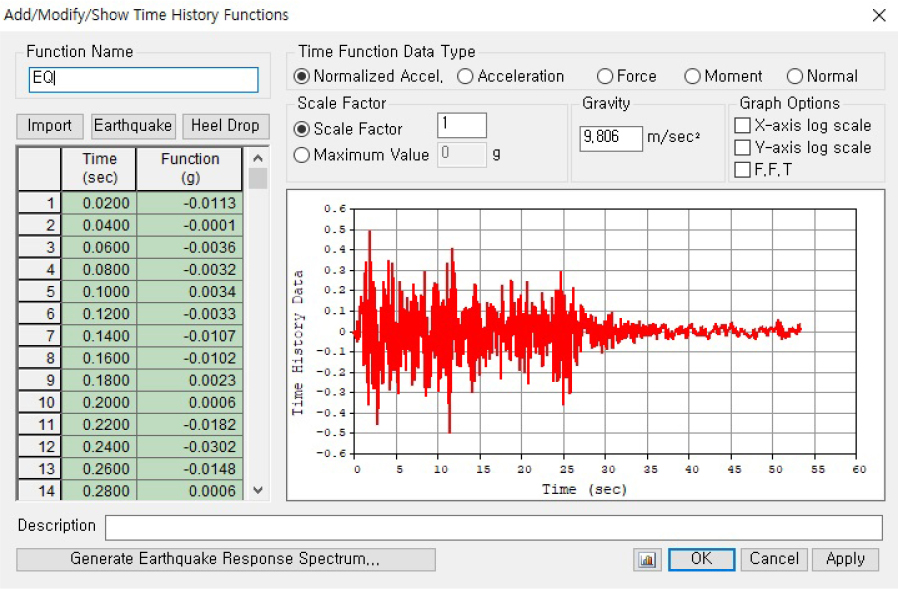Close the Time History Functions dialog
The height and width of the screenshot is (589, 898).
[x=879, y=15]
